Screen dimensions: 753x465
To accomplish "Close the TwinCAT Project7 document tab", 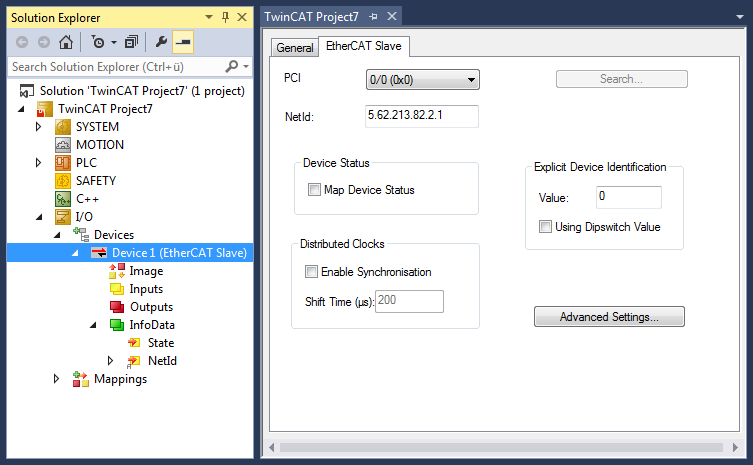I will click(392, 16).
